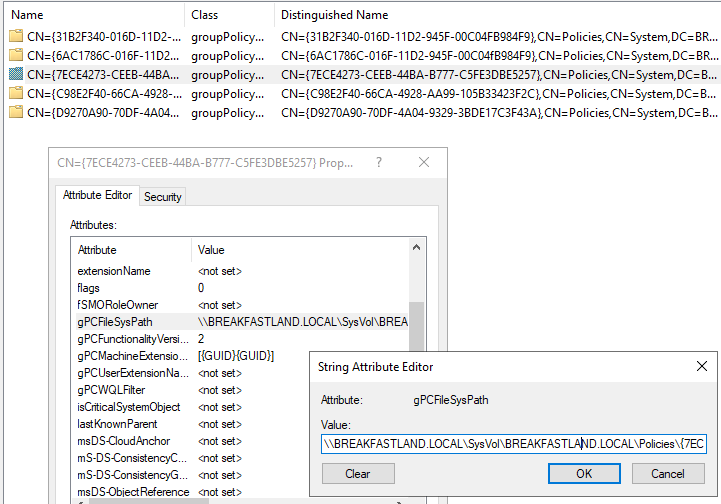Click folder icon for CN={6AC1786C-016F-11D2 entry

tap(16, 56)
